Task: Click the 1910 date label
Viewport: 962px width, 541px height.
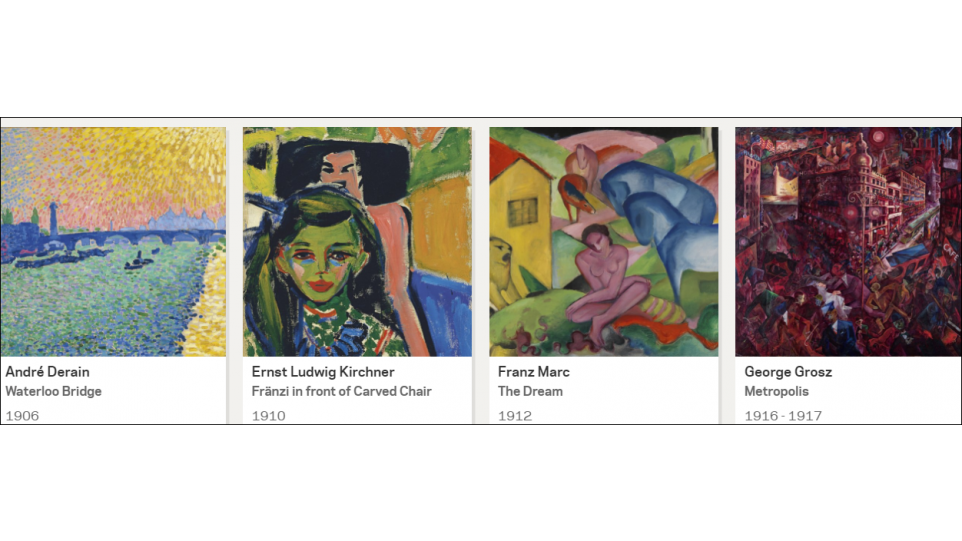Action: click(x=269, y=416)
